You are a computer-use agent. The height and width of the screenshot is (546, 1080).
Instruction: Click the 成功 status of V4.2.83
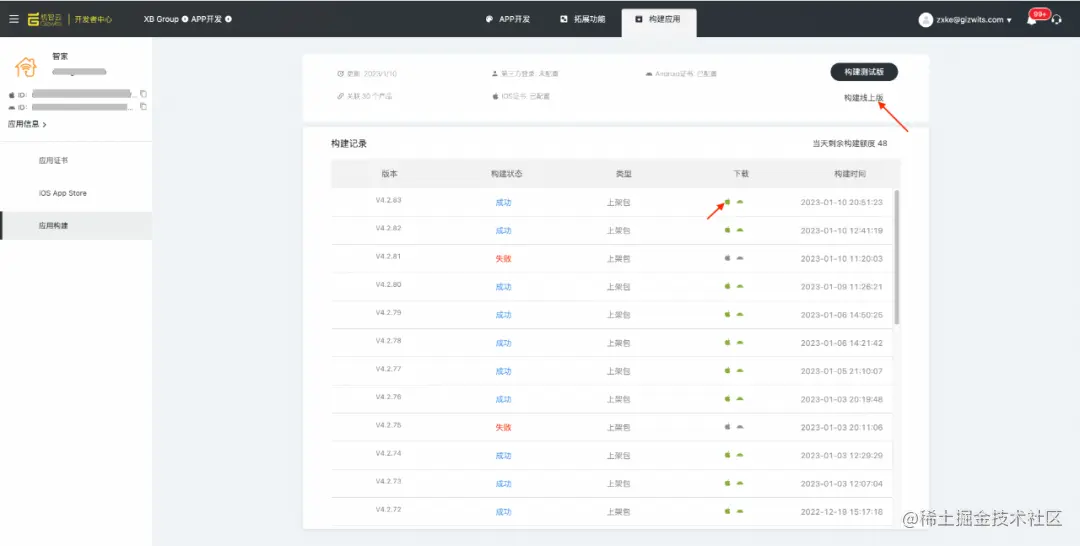[503, 203]
